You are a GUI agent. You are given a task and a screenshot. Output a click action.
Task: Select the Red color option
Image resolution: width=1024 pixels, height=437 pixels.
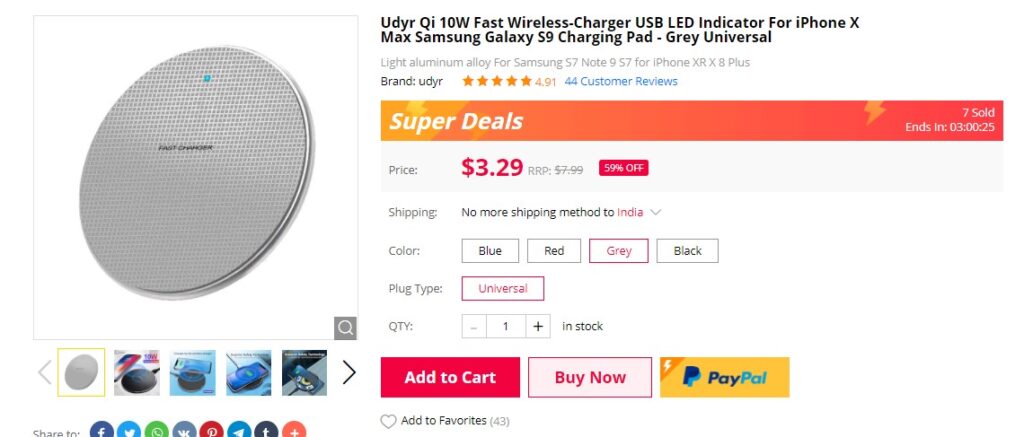(x=554, y=251)
